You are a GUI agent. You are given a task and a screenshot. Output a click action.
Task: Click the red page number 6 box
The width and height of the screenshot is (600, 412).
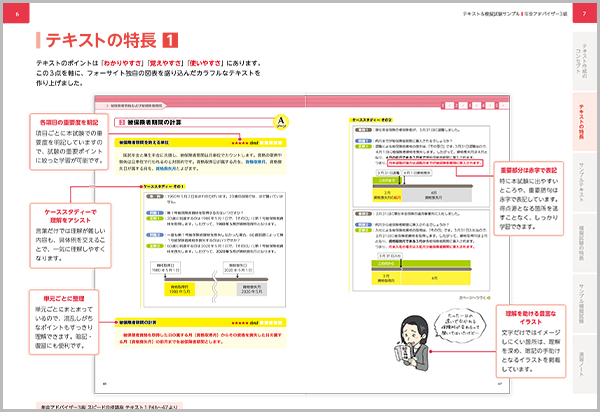16,13
